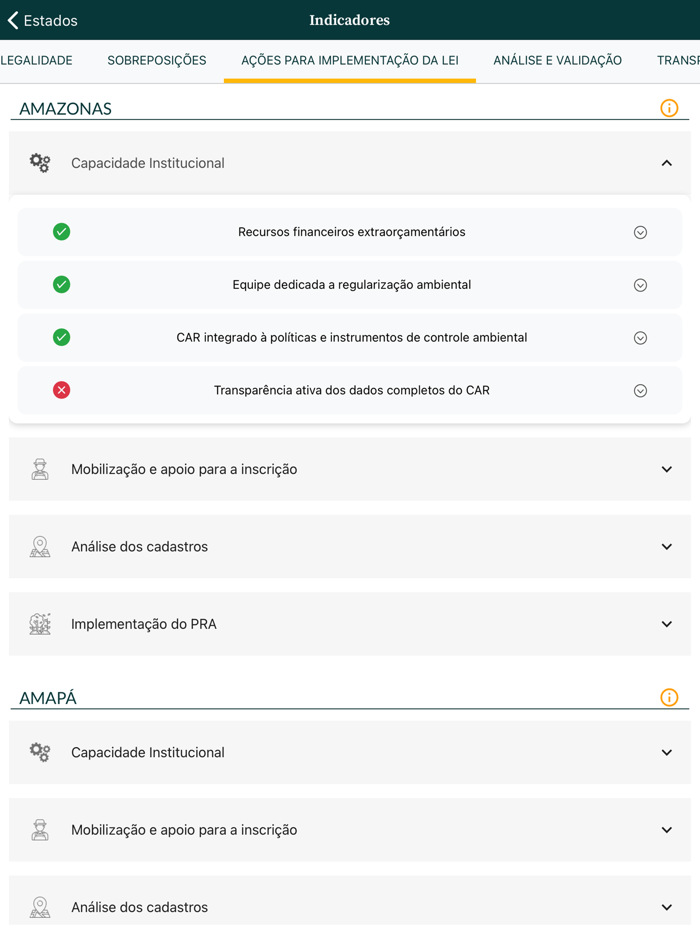Click the gears icon under AMAPÁ section
Viewport: 700px width, 934px height.
click(x=39, y=752)
